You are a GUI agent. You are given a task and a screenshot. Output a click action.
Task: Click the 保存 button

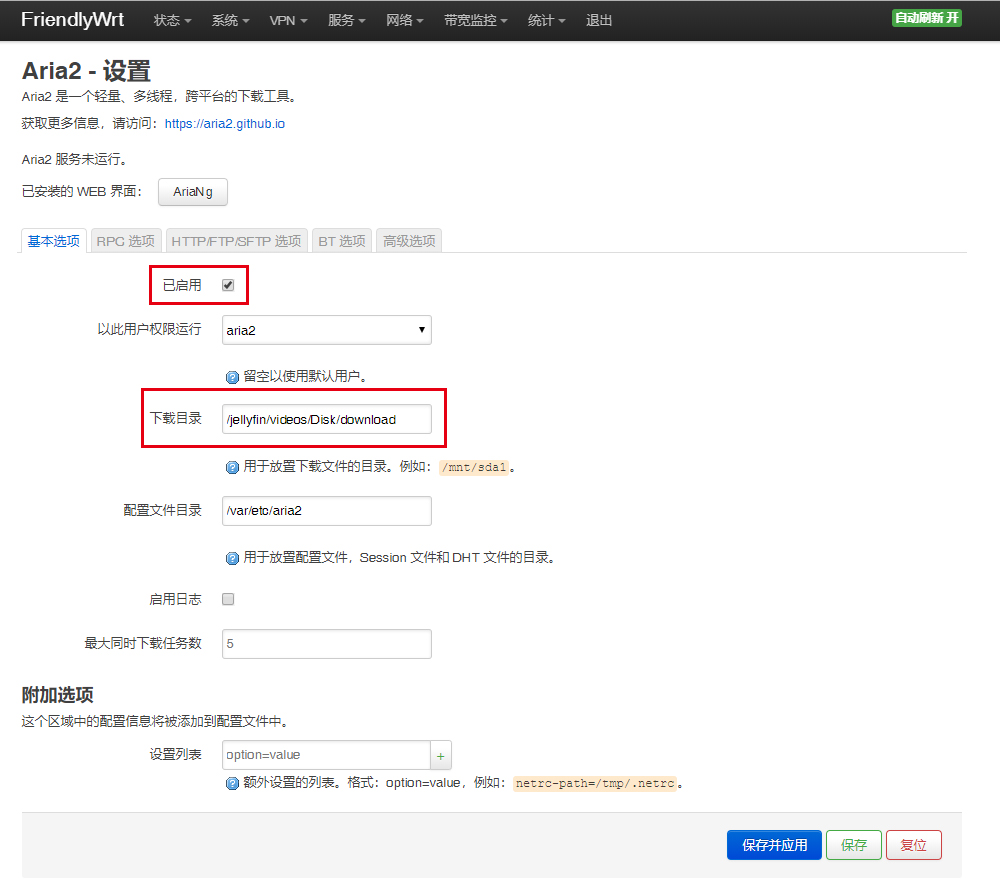(x=853, y=845)
